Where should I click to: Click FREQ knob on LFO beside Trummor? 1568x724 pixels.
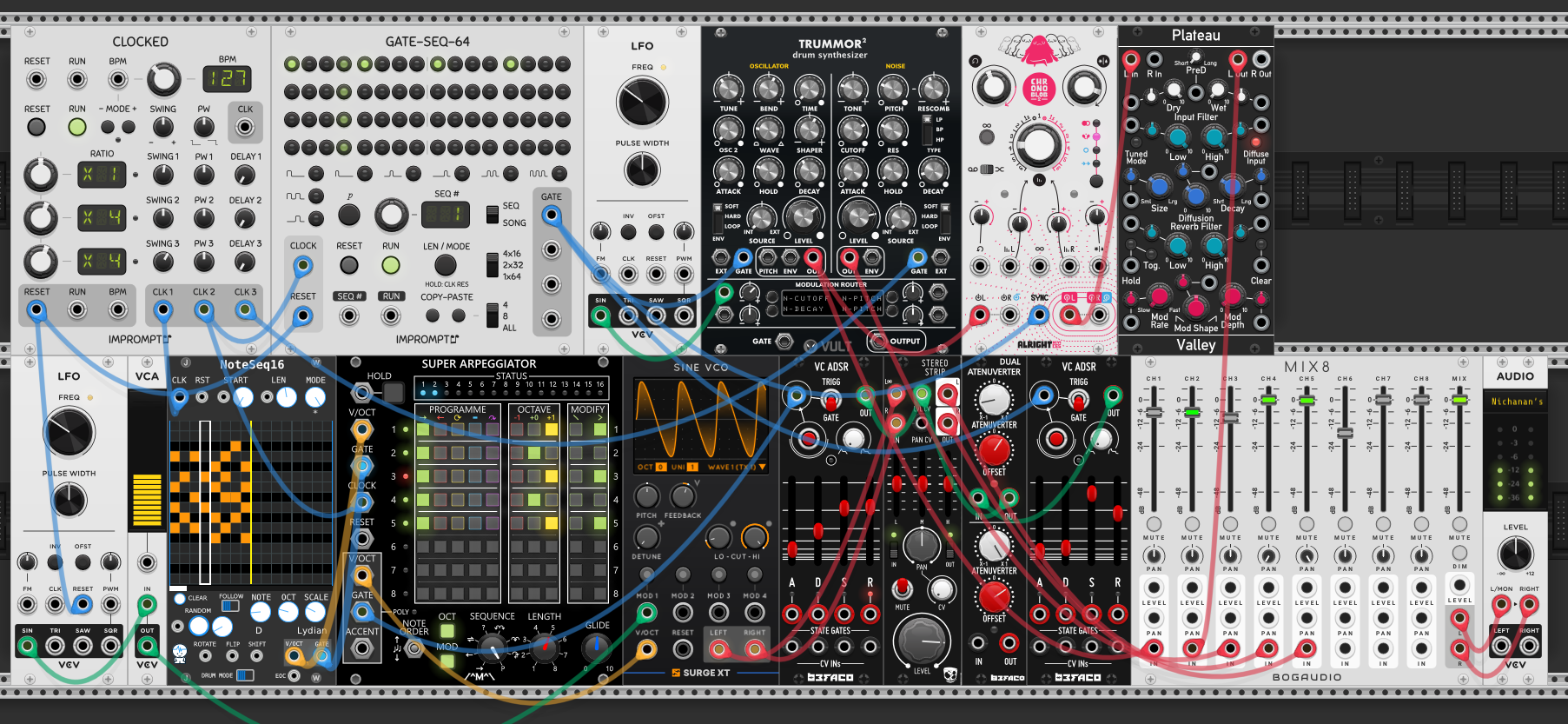tap(642, 102)
